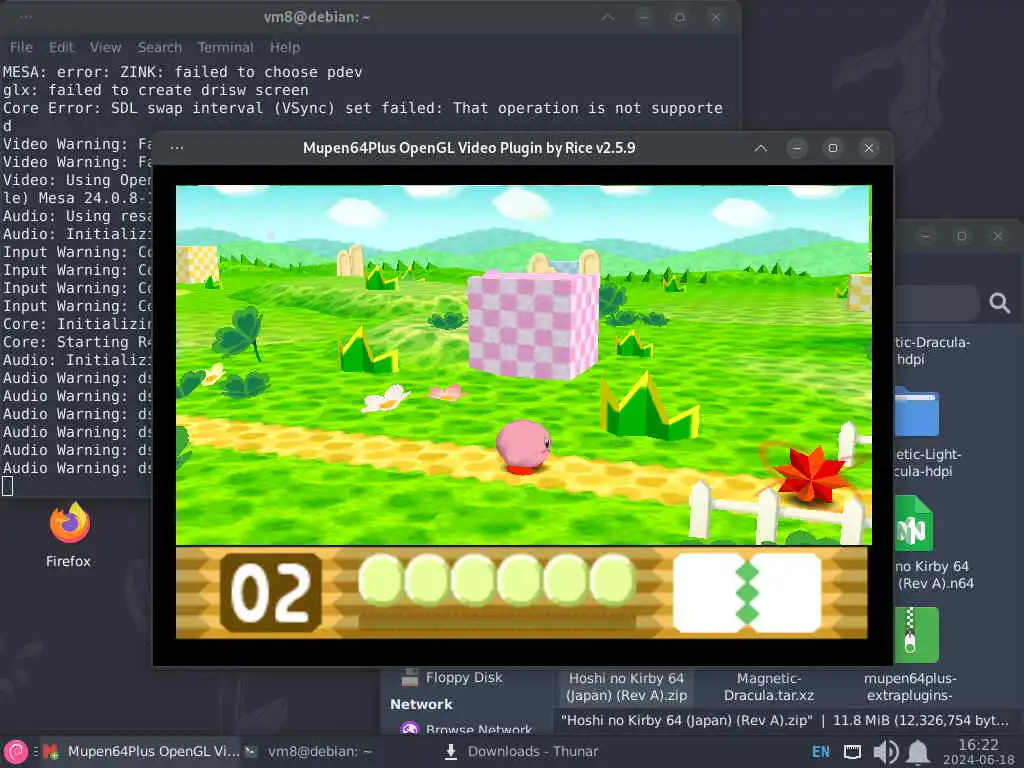Minimize the vm8@debian terminal window

click(x=644, y=17)
